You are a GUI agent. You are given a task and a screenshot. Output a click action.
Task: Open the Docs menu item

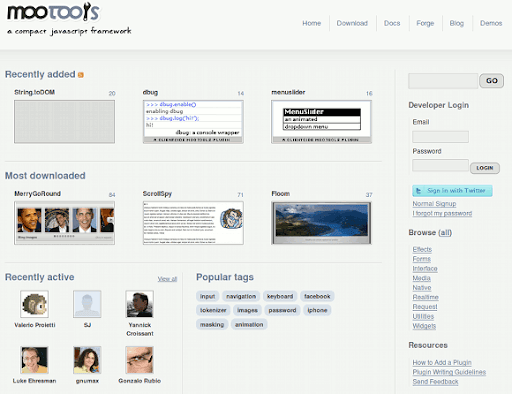[x=392, y=23]
